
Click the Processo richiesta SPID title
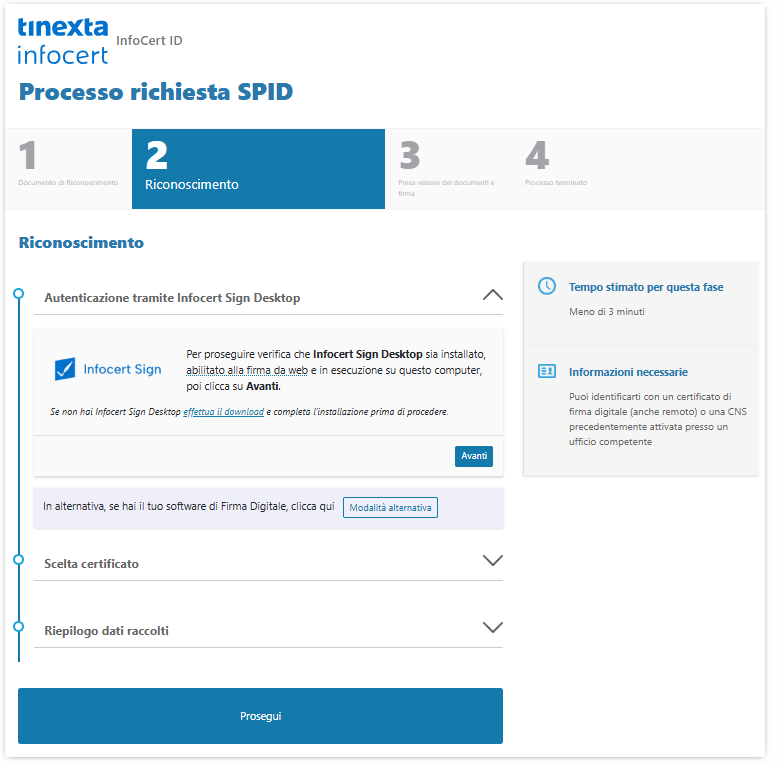(157, 93)
